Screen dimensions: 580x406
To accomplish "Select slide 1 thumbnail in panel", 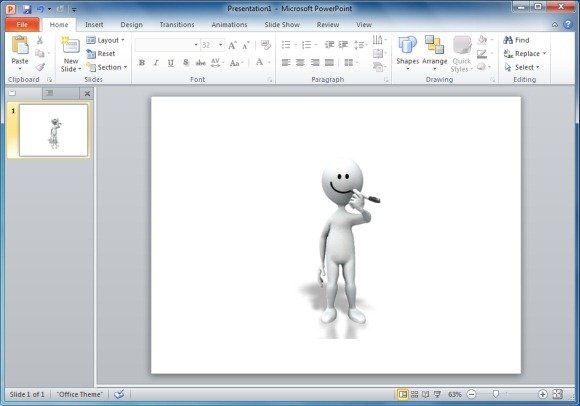I will pos(54,130).
